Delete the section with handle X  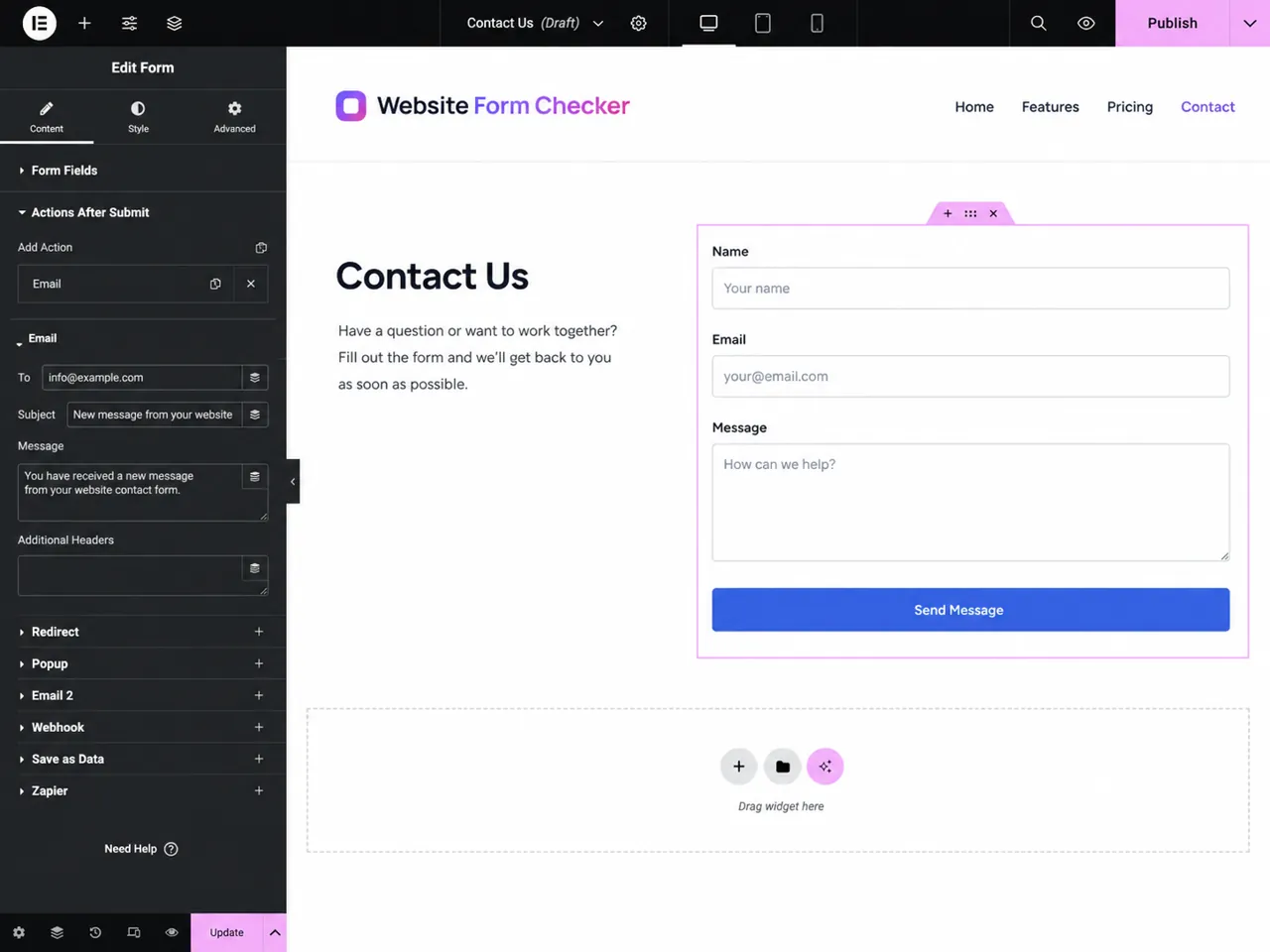pyautogui.click(x=993, y=213)
